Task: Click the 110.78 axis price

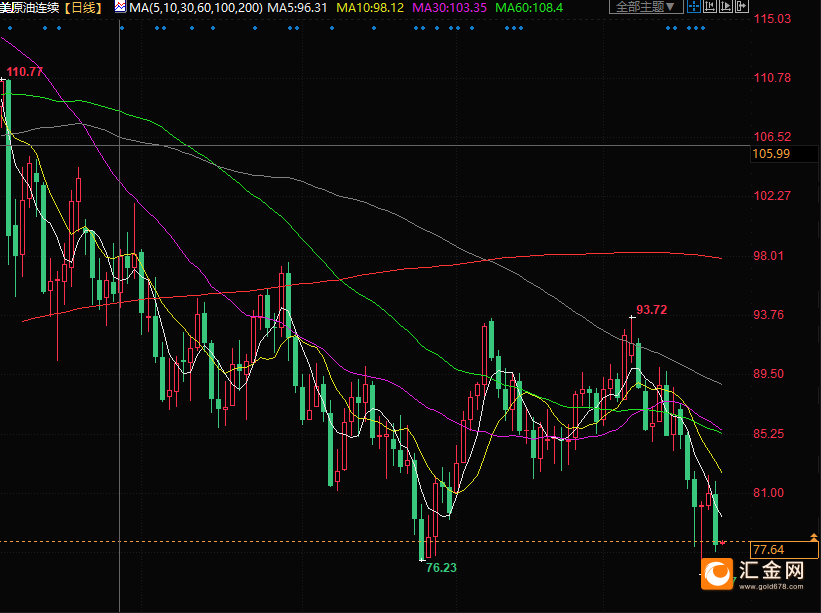Action: (772, 78)
